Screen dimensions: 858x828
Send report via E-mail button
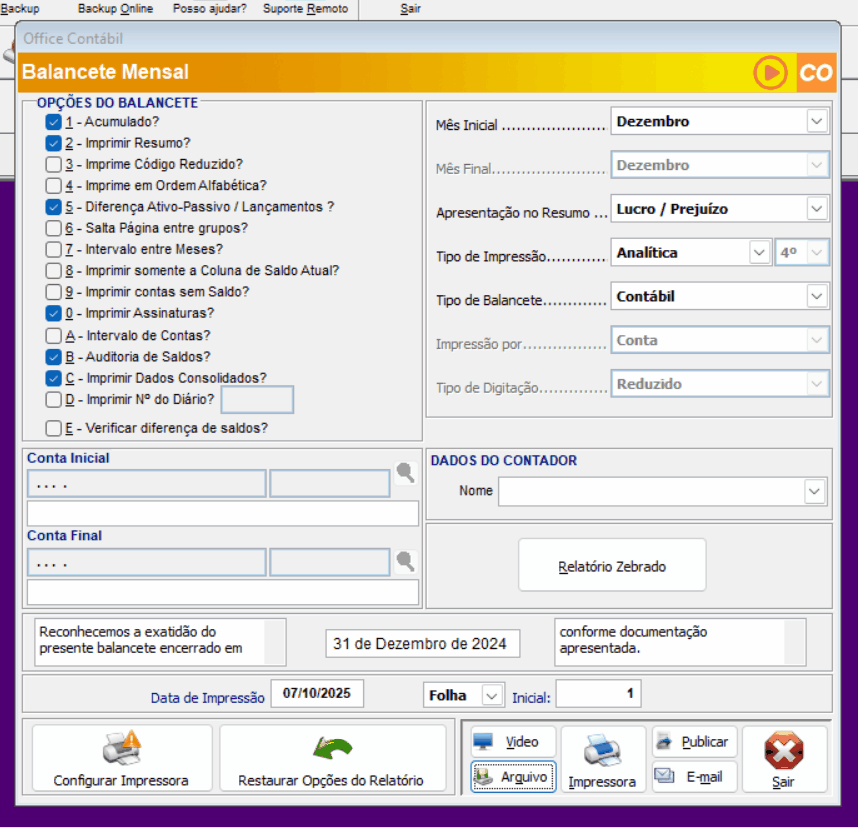[x=695, y=777]
